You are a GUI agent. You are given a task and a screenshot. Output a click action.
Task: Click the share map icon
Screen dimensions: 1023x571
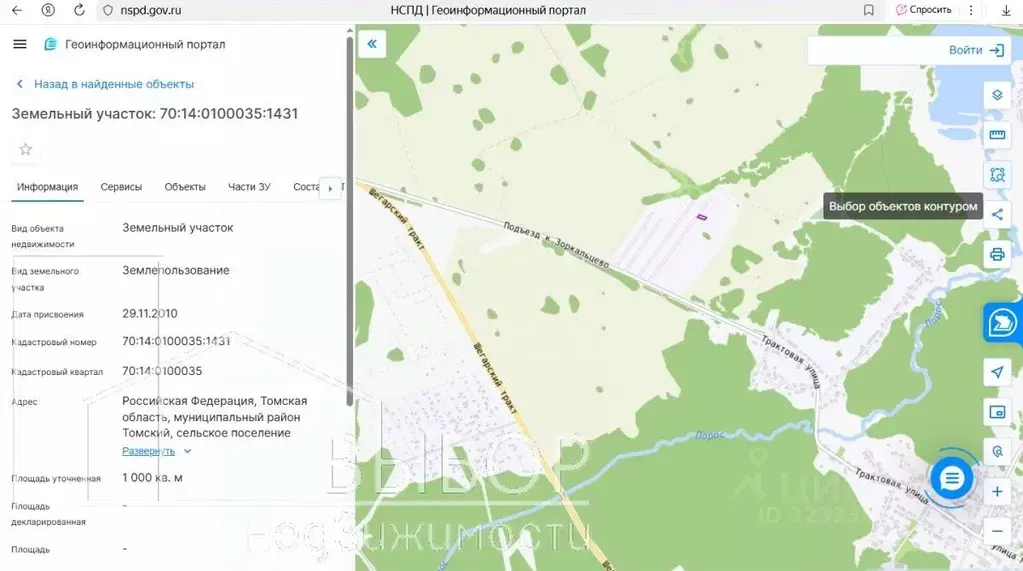(996, 213)
